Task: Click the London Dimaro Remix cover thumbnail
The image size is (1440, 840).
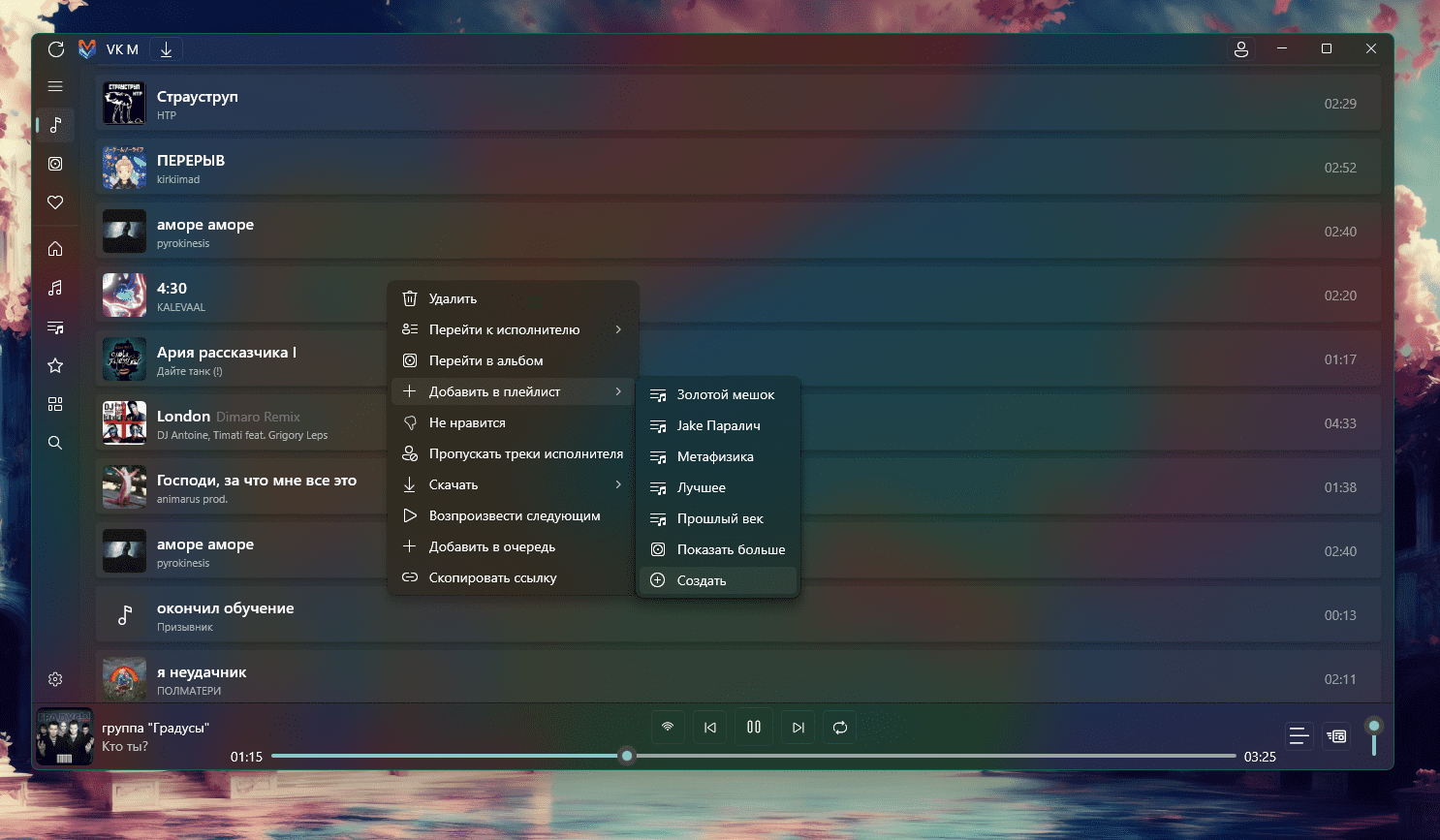Action: [124, 423]
